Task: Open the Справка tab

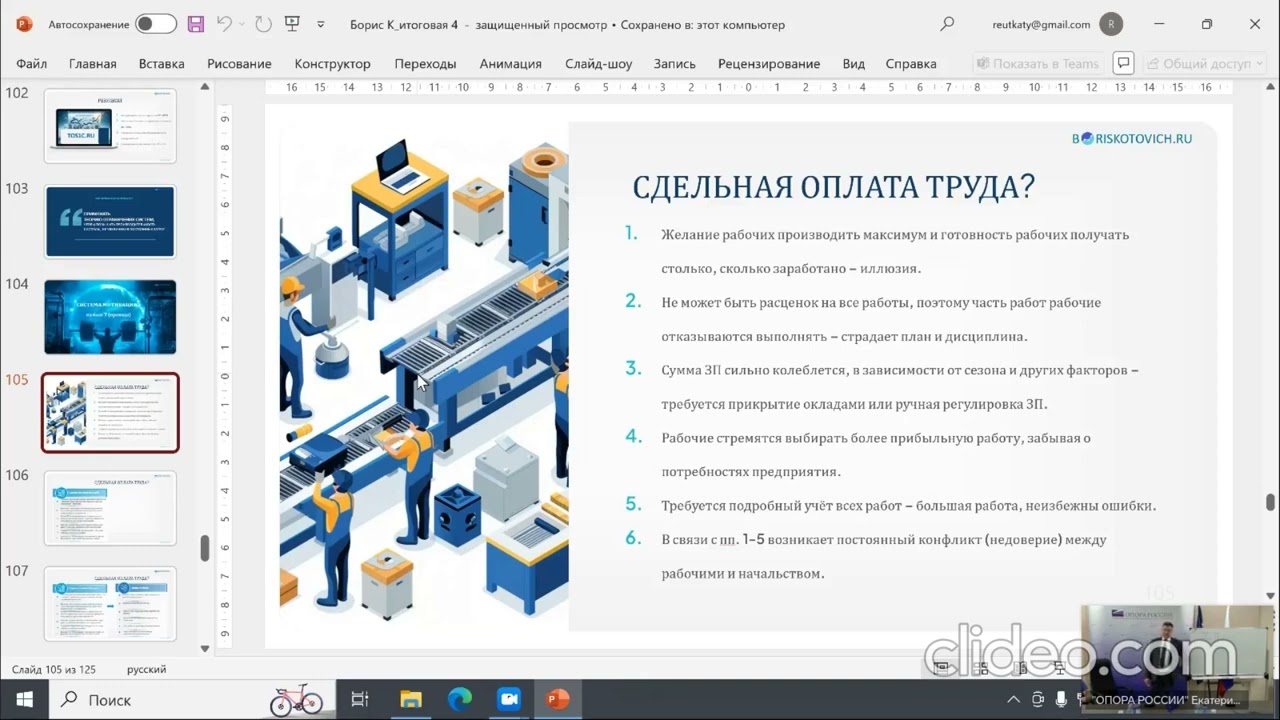Action: 911,63
